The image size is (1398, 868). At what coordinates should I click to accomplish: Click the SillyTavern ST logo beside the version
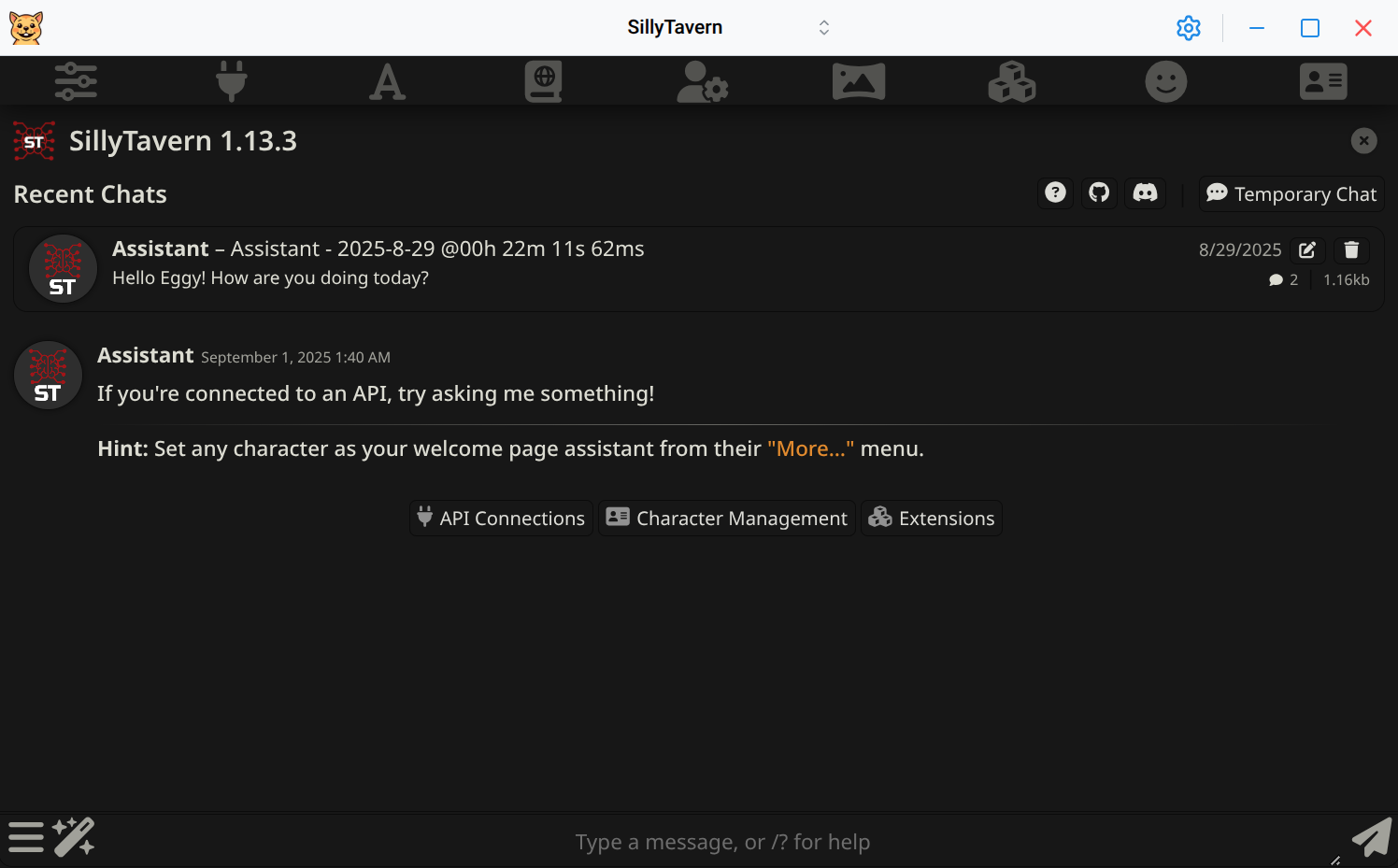click(x=35, y=141)
